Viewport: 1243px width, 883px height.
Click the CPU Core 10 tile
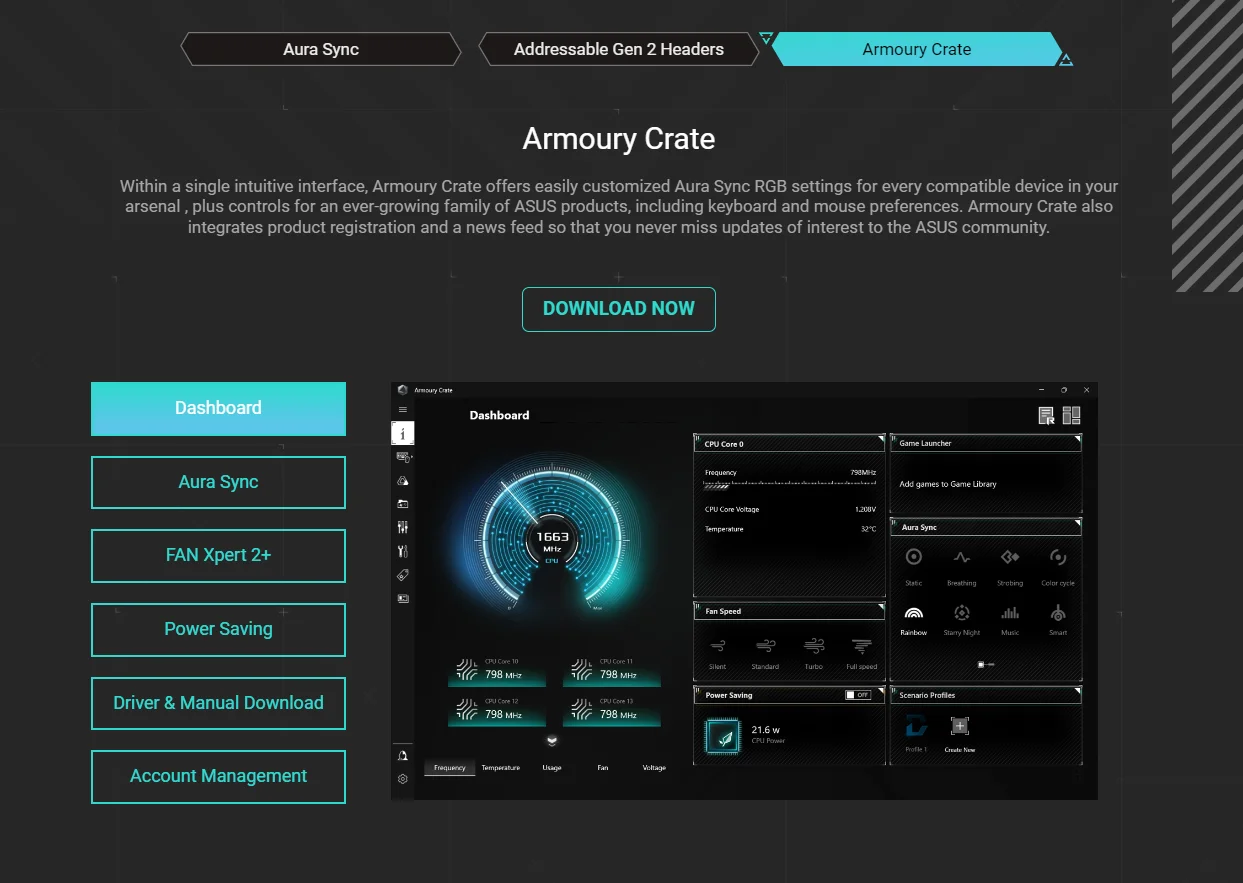pyautogui.click(x=497, y=670)
